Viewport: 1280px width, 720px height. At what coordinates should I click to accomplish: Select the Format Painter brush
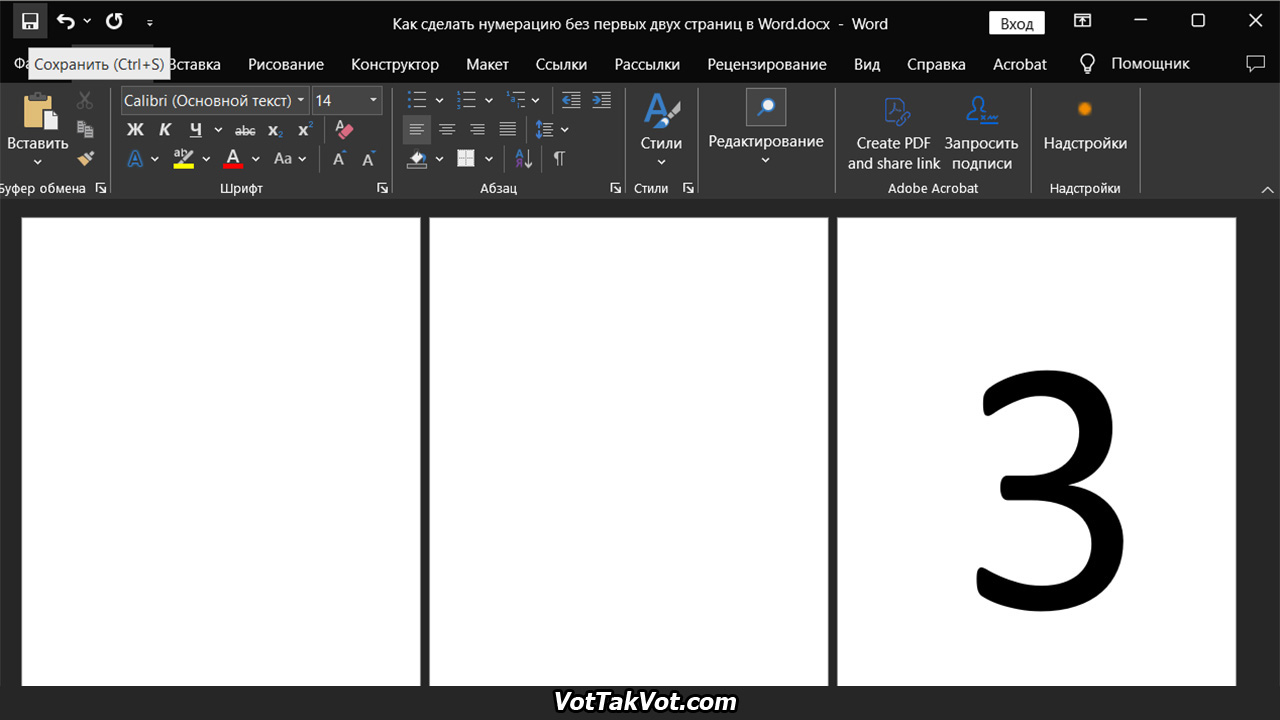coord(85,158)
